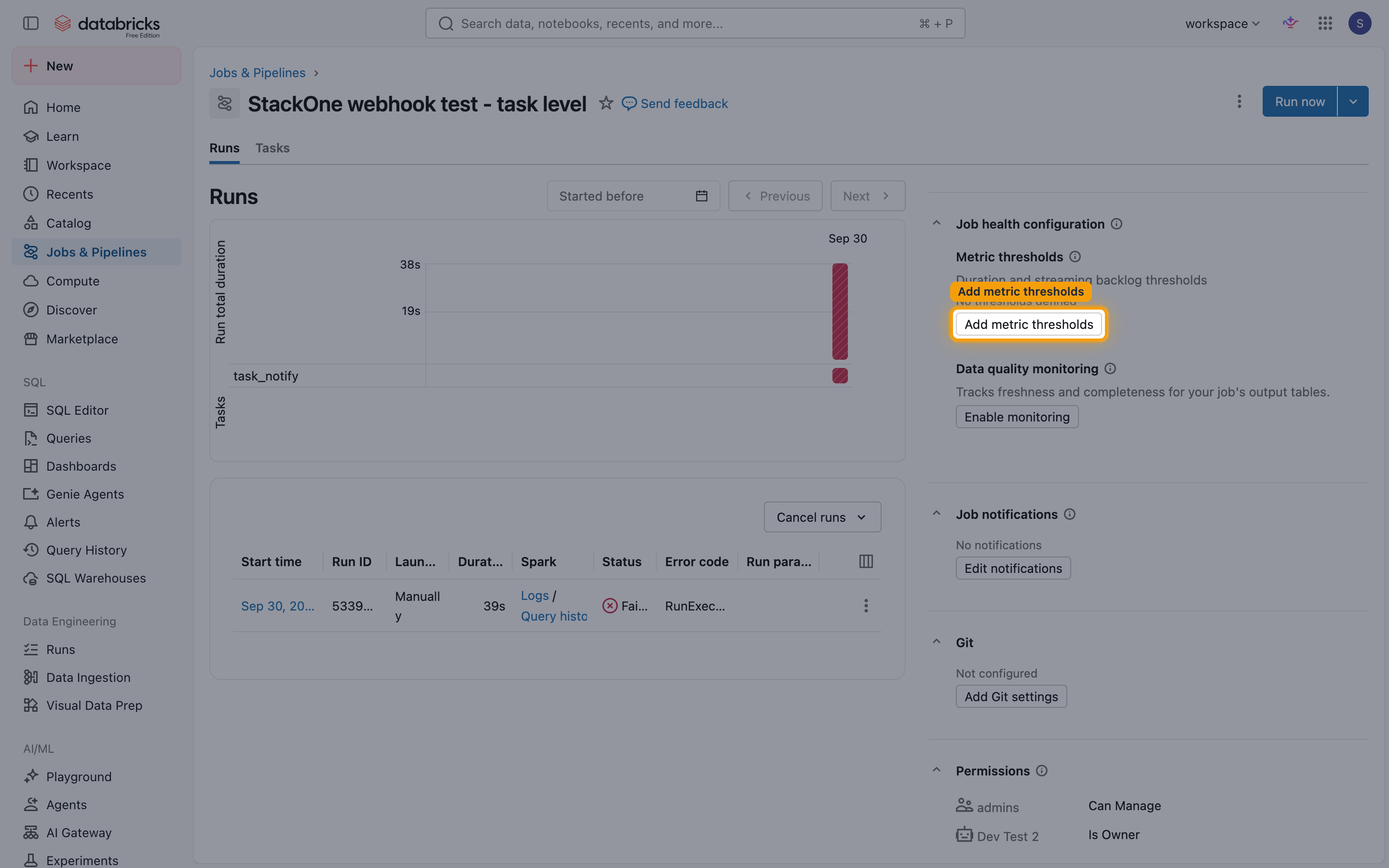
Task: Open Recents in the sidebar
Action: (96, 194)
